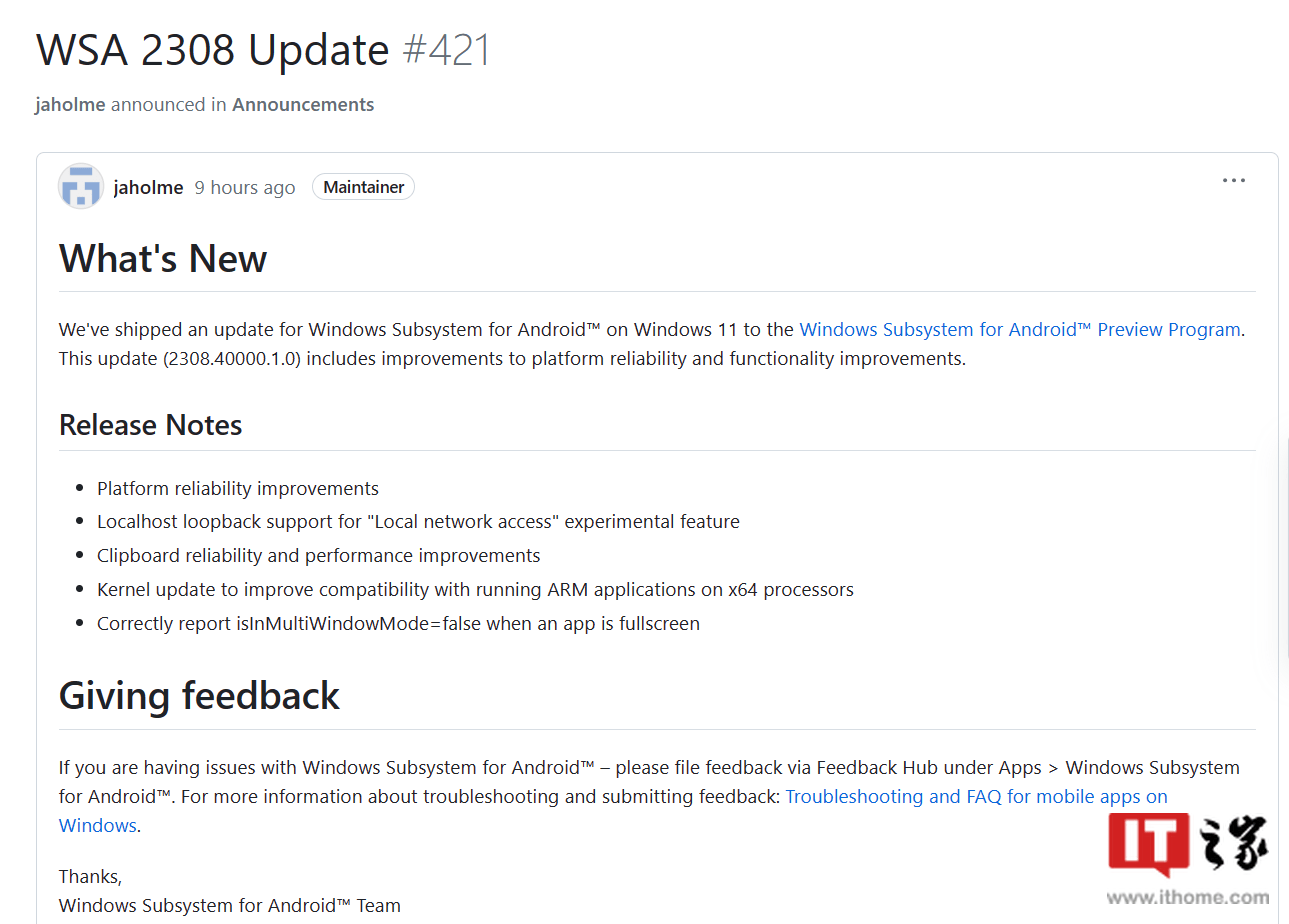Click the Announcements category link
The image size is (1289, 924).
303,104
